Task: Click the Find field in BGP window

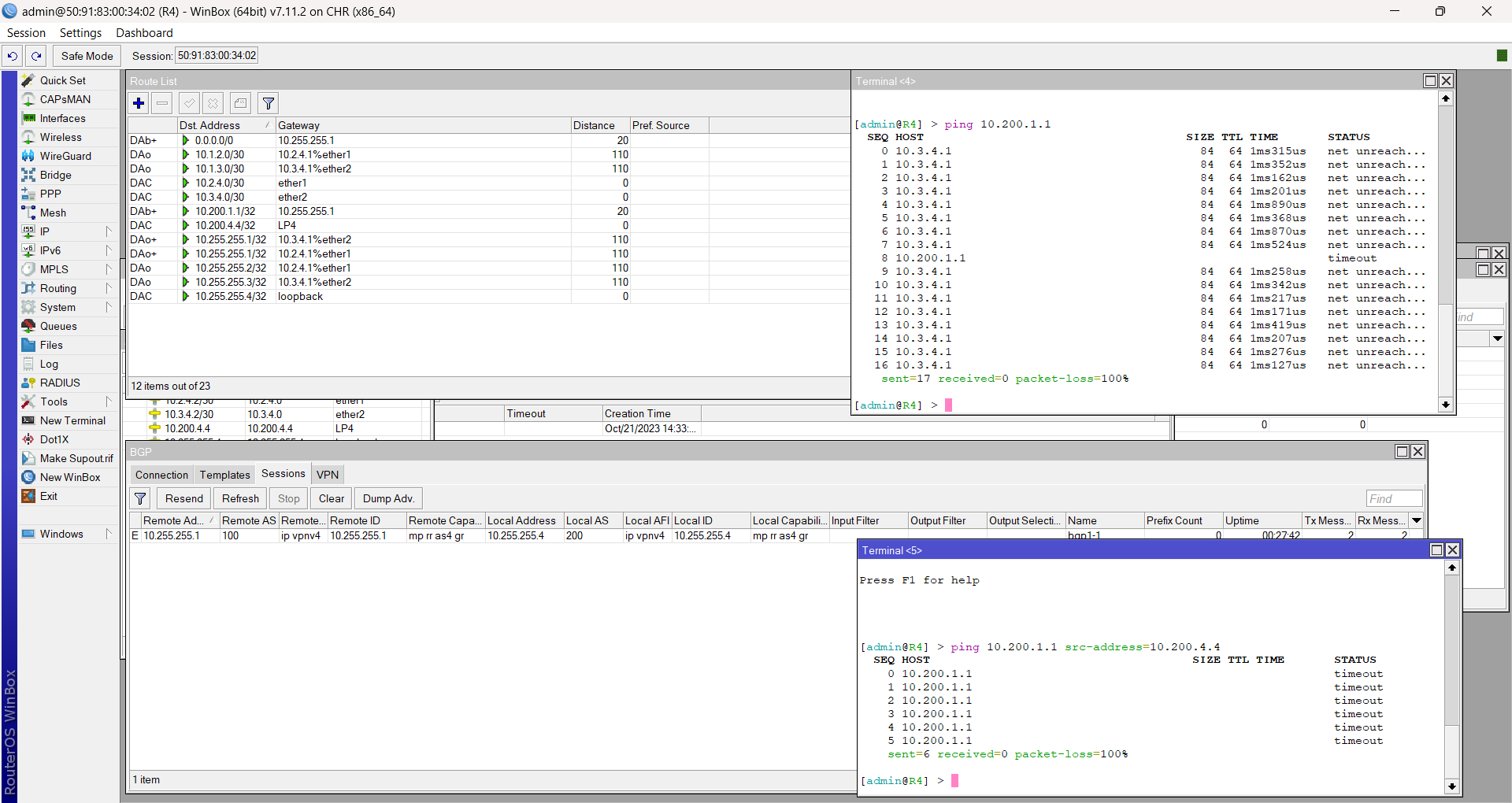Action: (1394, 498)
